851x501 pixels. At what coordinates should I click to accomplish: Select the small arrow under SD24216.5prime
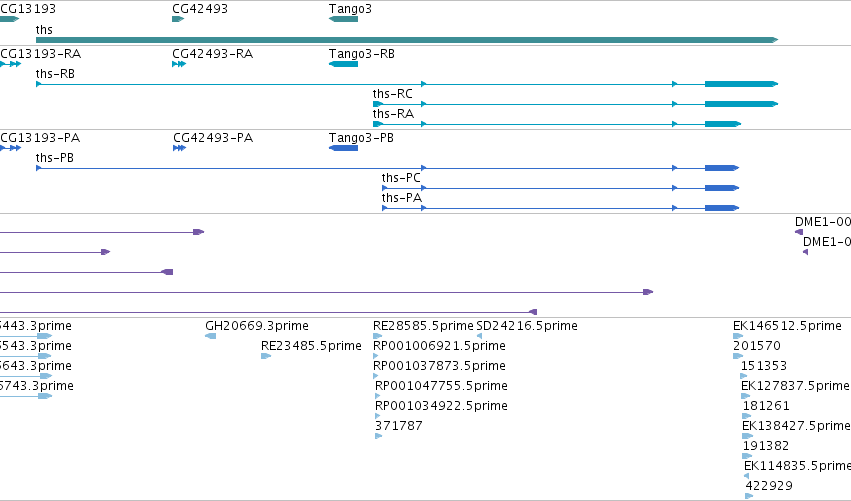click(479, 336)
